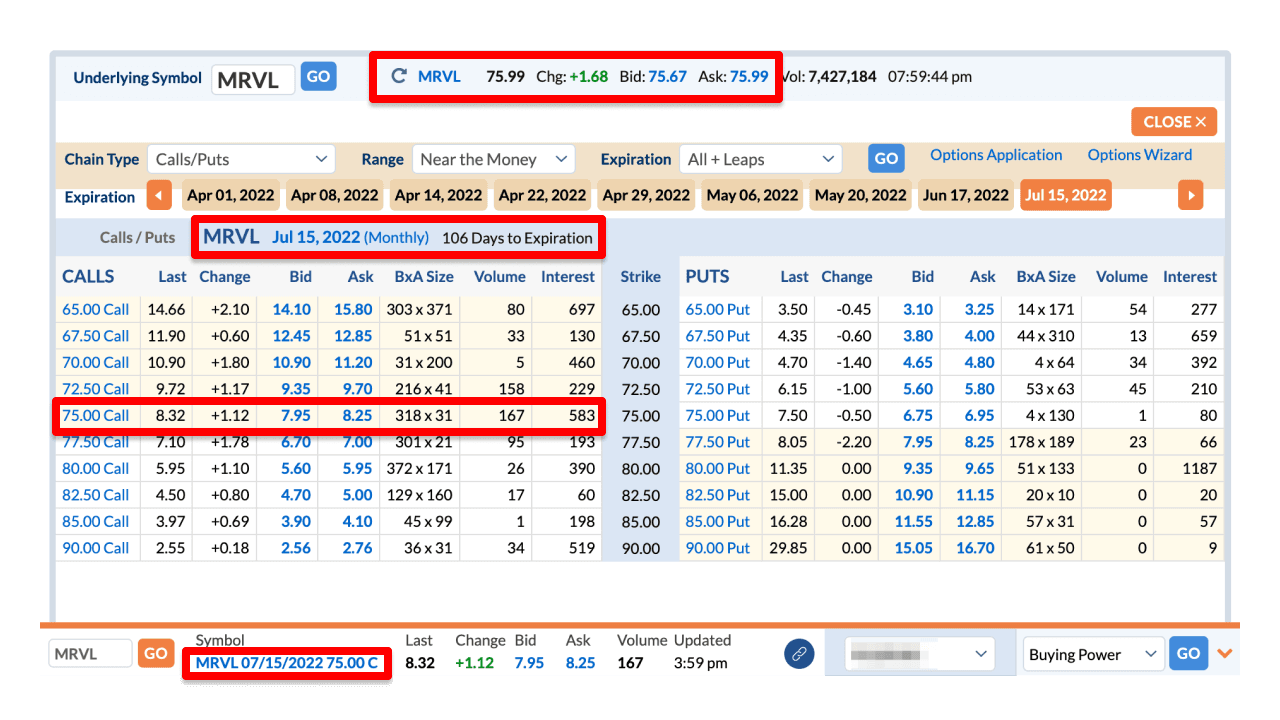This screenshot has height=720, width=1280.
Task: Go to previous expiration dates arrow
Action: point(159,195)
